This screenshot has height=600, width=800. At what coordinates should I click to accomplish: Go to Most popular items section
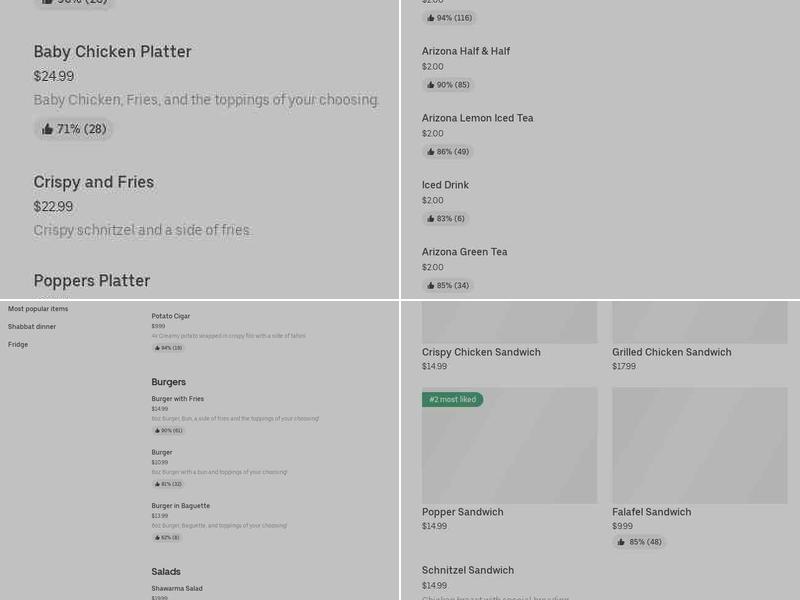38,309
